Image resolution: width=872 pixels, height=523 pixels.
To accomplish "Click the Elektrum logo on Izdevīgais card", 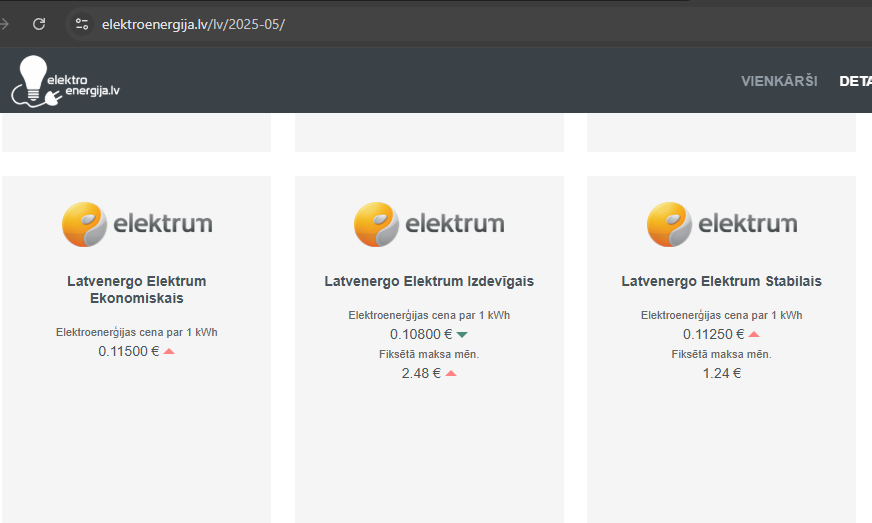I will (429, 224).
